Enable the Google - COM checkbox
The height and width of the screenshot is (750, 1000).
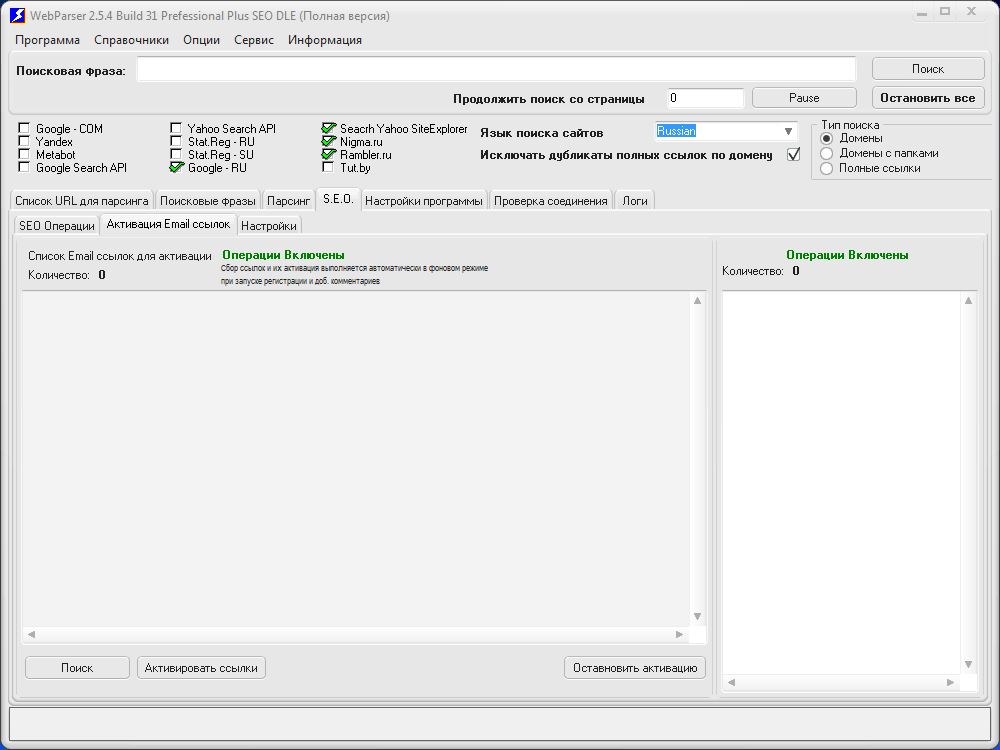coord(24,128)
